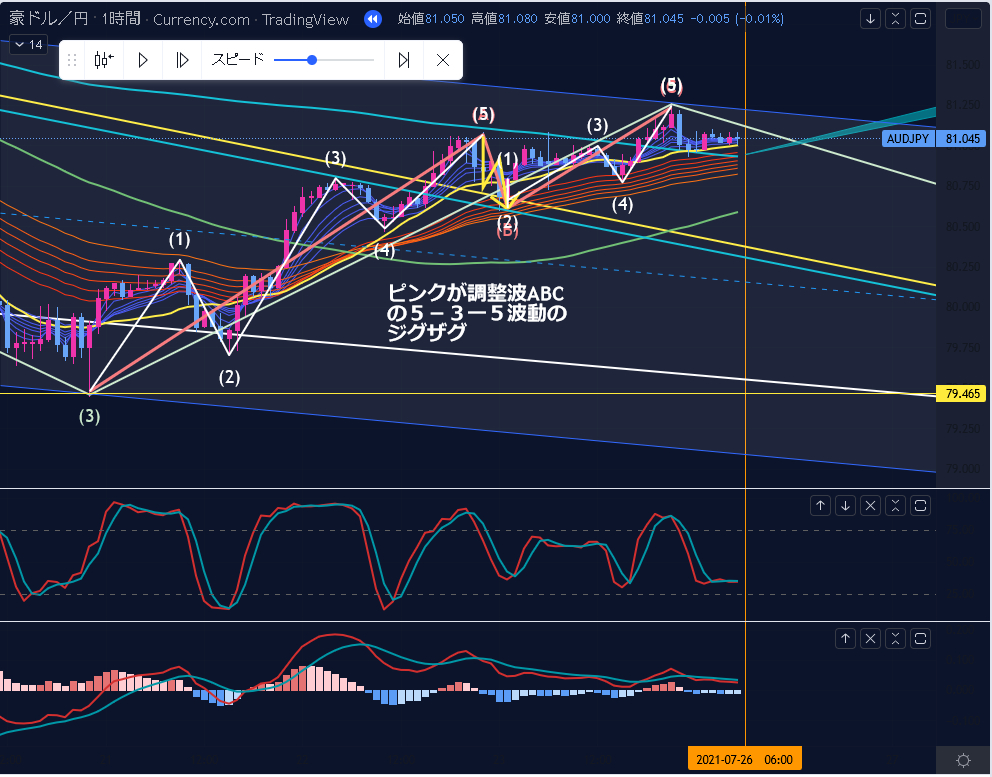Viewport: 992px width, 777px height.
Task: Close the bar replay toolbar
Action: 443,60
